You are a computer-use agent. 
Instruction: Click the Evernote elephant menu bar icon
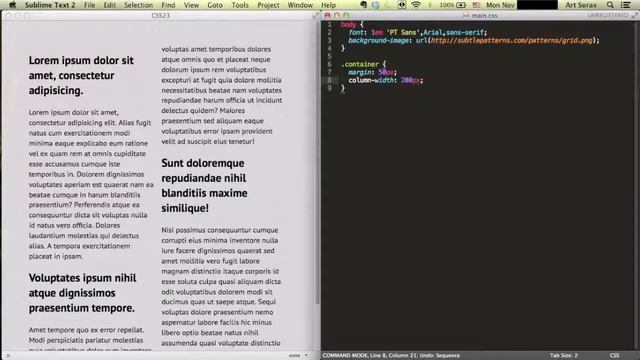click(x=363, y=5)
